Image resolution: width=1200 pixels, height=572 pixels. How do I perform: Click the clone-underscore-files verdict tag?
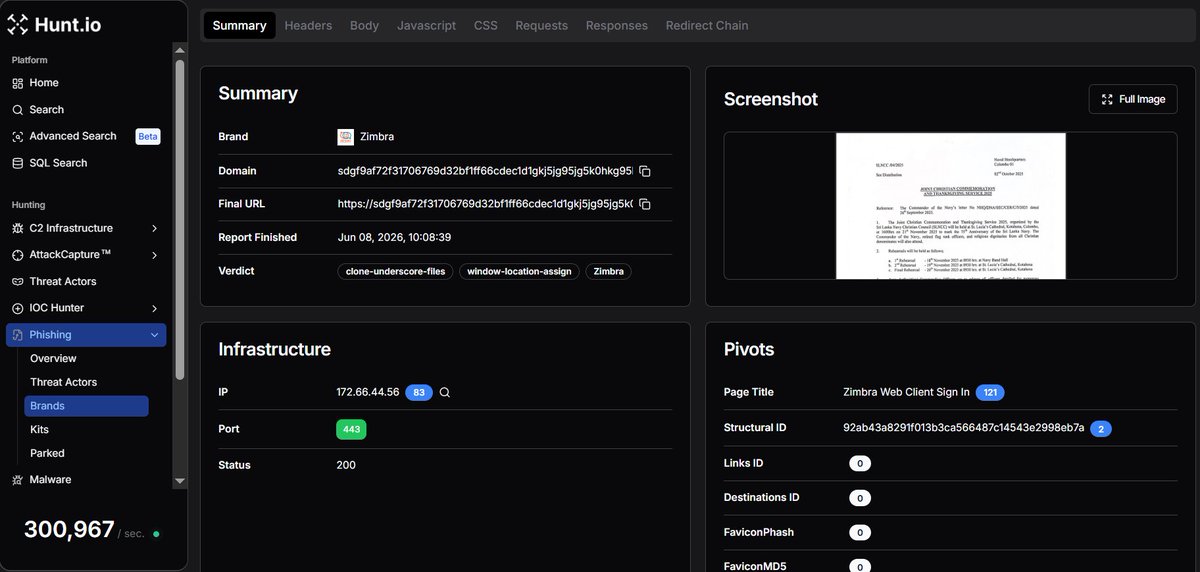point(396,271)
